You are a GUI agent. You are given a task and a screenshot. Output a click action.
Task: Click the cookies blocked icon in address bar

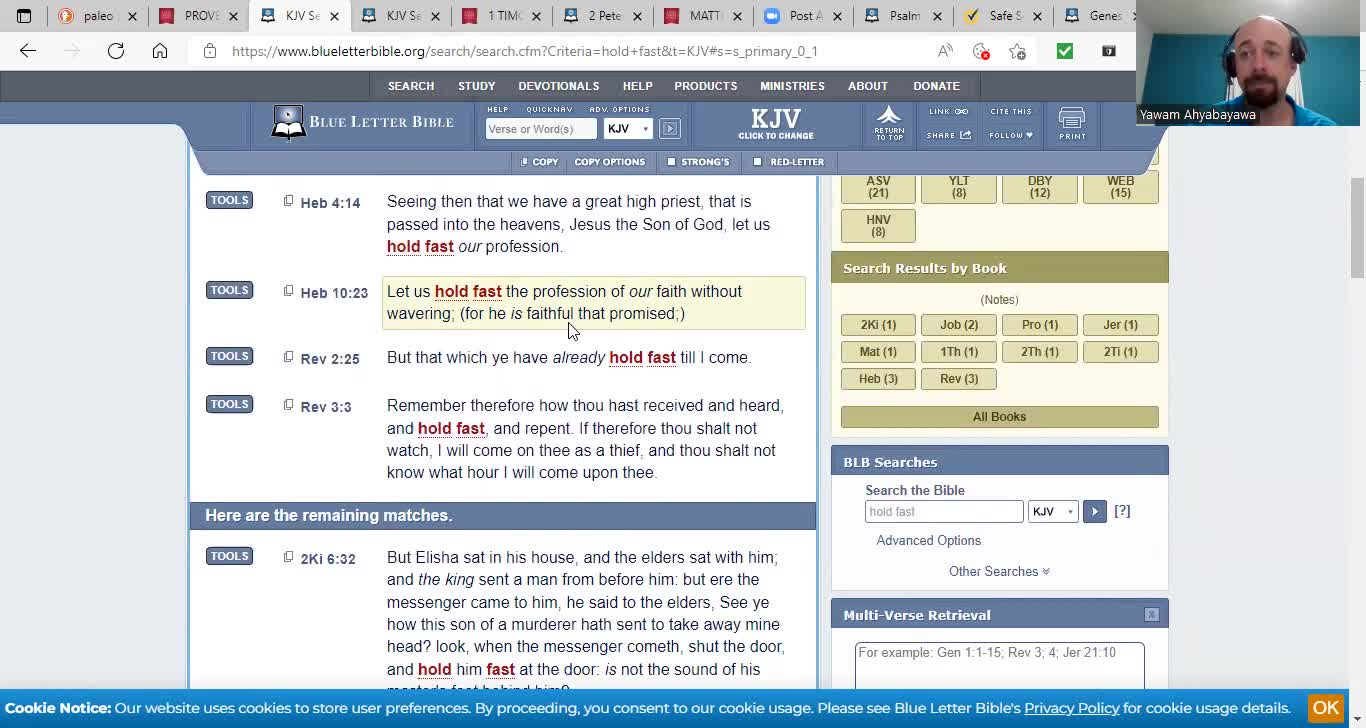[x=981, y=51]
